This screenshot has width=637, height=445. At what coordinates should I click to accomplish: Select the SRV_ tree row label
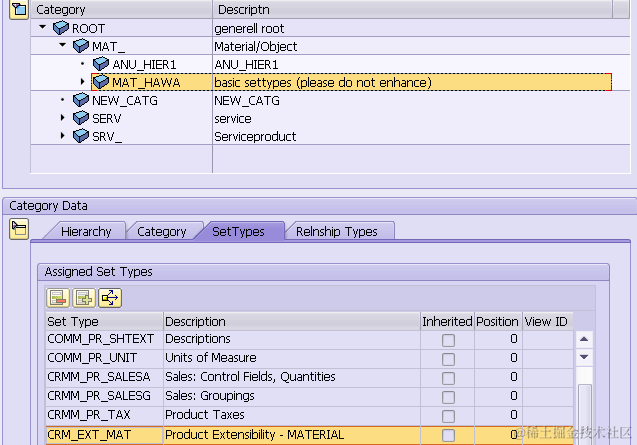point(107,136)
